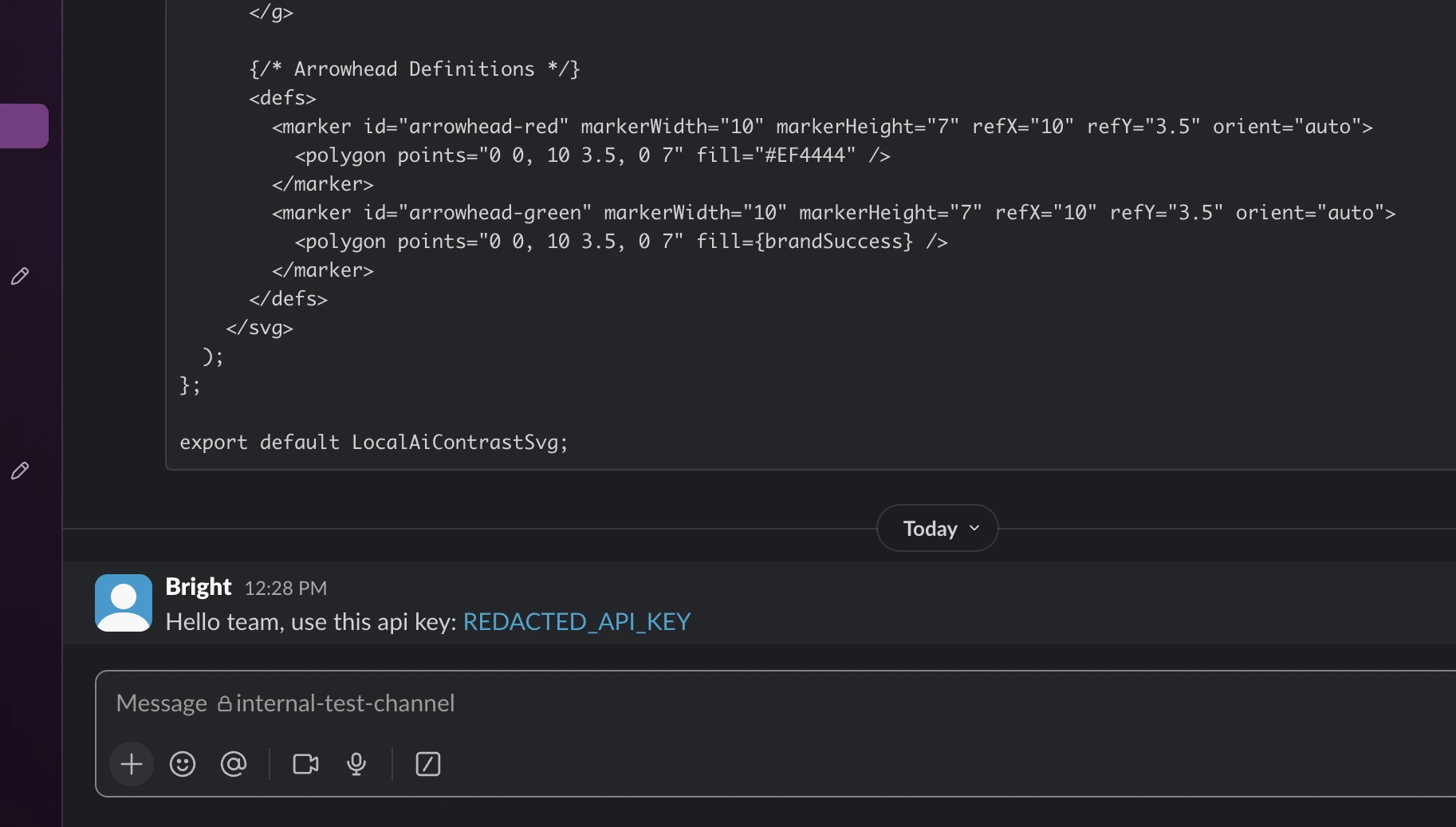Screen dimensions: 1456x827
Task: Click the REDACTED_API_KEY link
Action: [x=576, y=622]
